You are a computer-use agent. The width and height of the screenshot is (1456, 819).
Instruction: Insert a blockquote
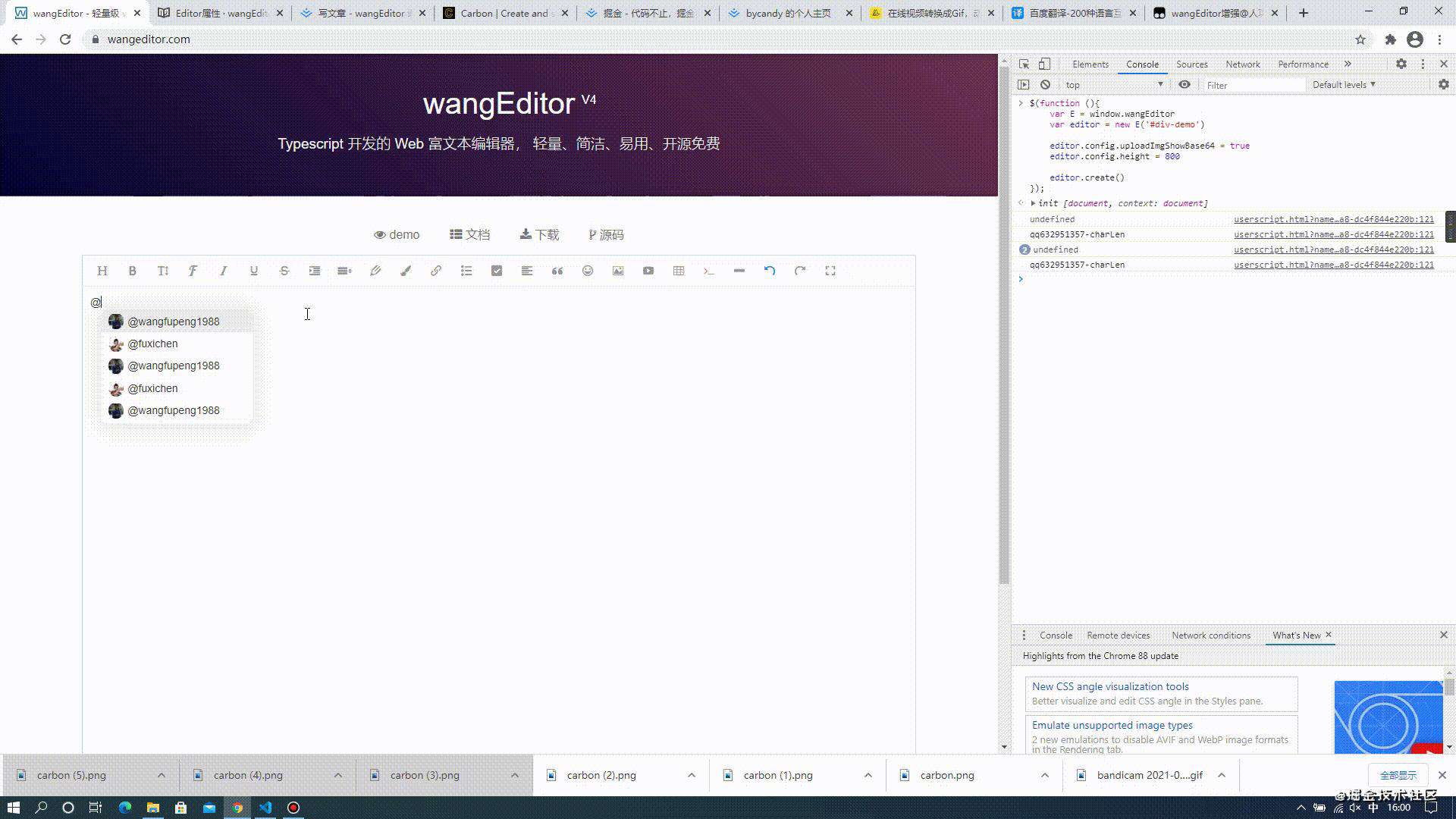pos(557,271)
